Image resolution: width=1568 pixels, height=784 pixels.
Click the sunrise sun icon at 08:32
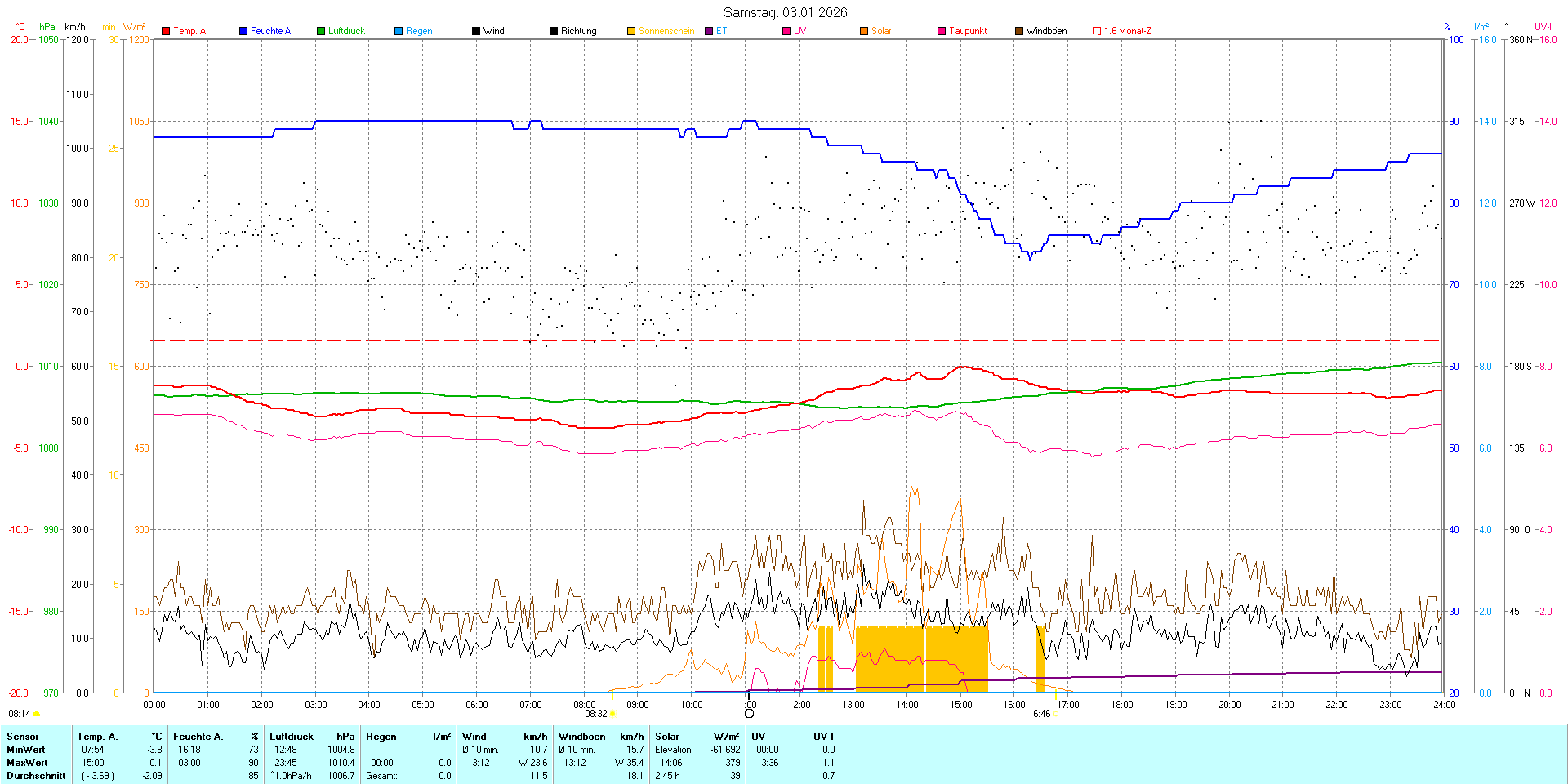click(613, 714)
